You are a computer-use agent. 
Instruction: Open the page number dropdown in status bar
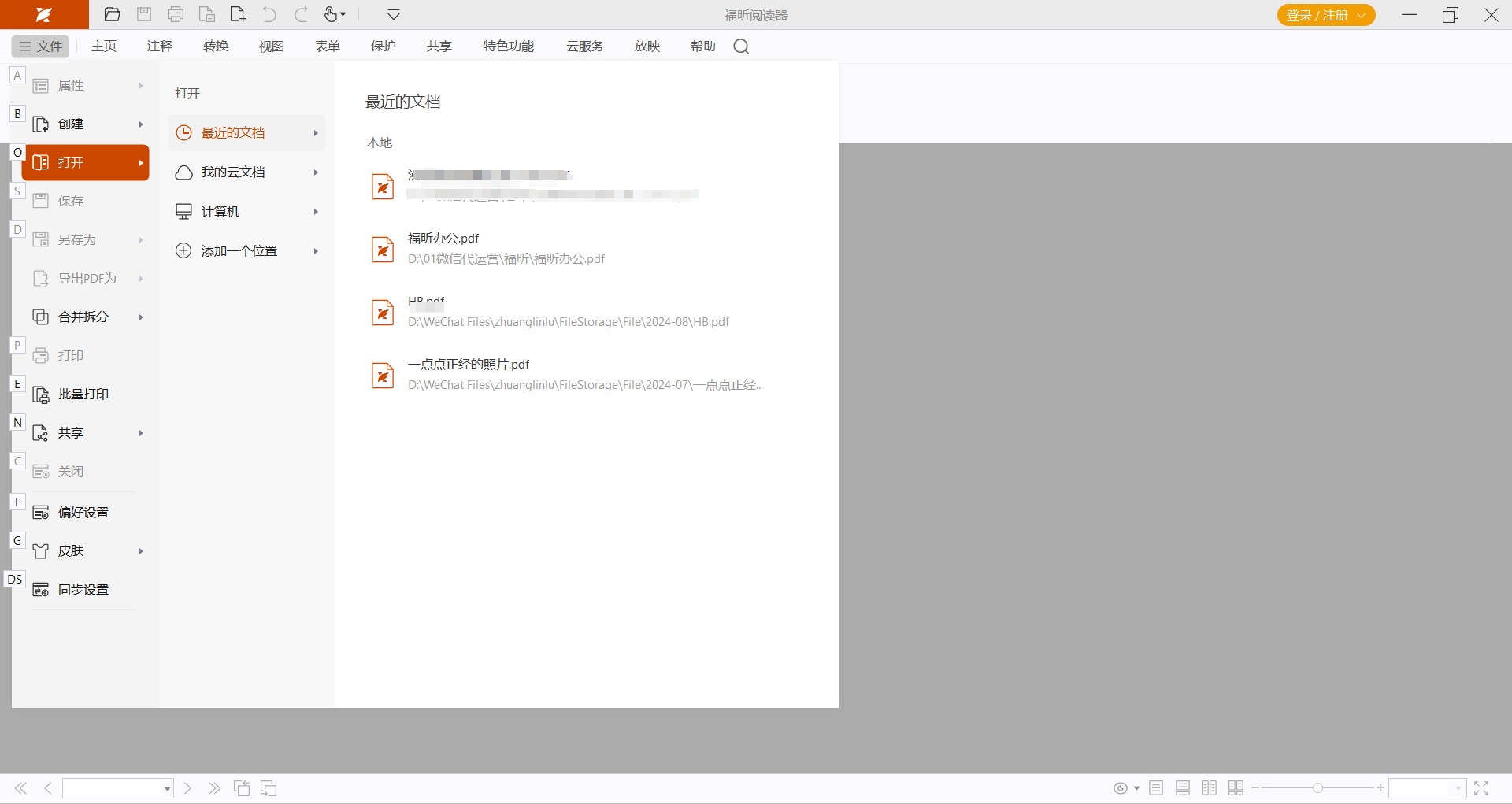tap(167, 789)
